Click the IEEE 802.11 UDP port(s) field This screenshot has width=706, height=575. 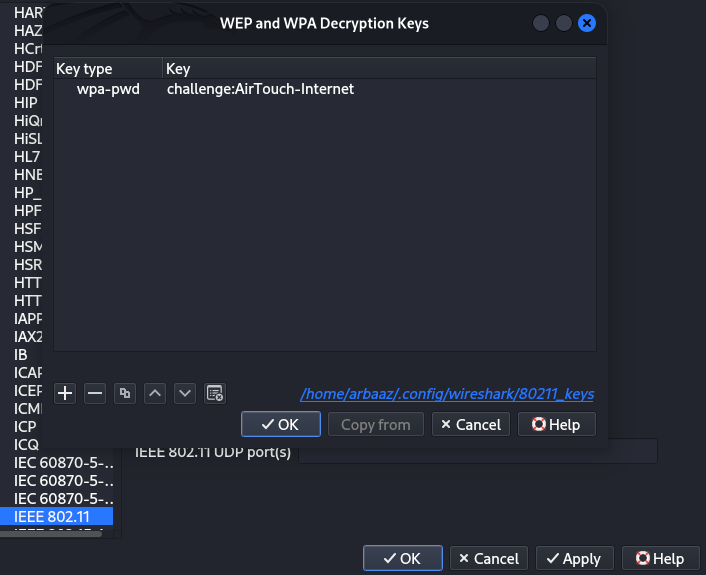[x=477, y=452]
